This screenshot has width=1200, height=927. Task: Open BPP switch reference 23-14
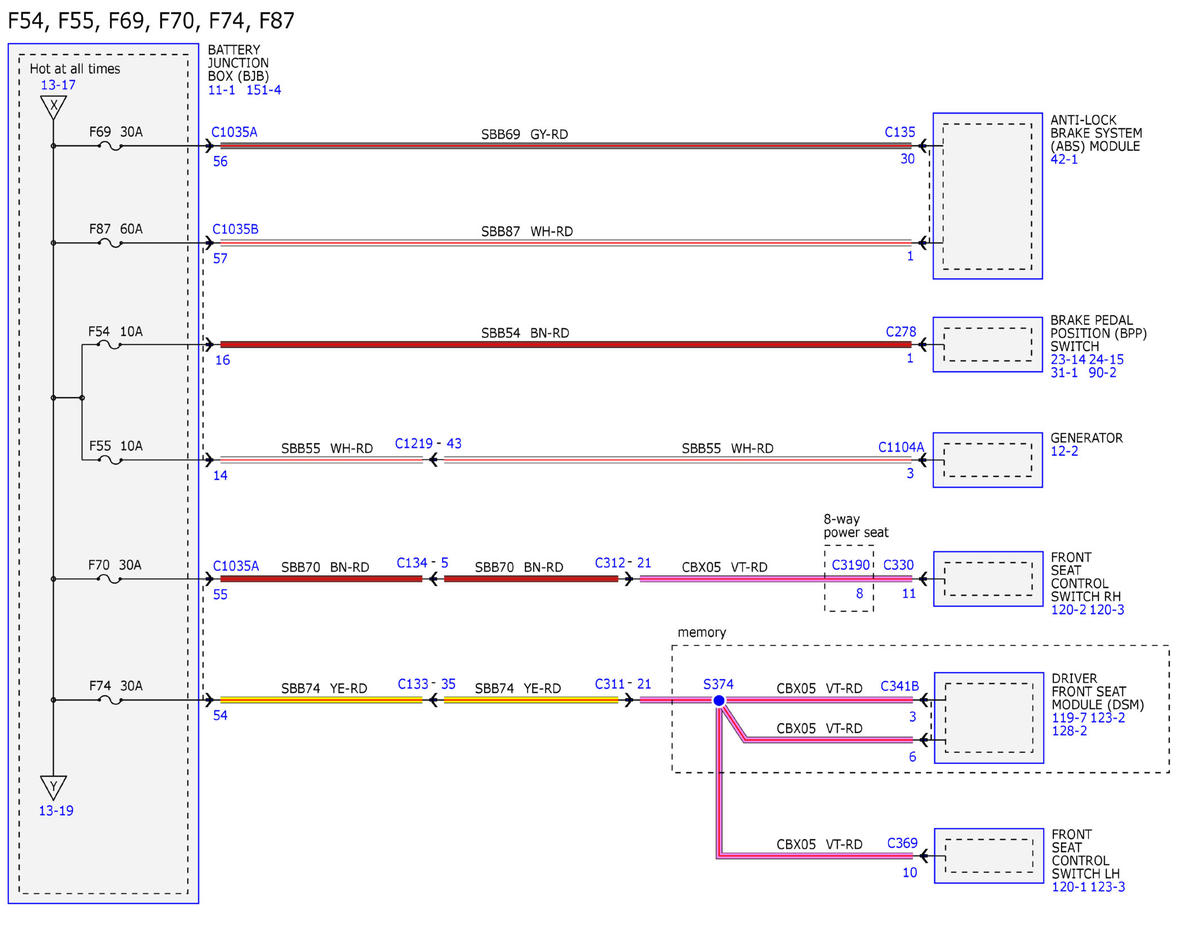1067,359
